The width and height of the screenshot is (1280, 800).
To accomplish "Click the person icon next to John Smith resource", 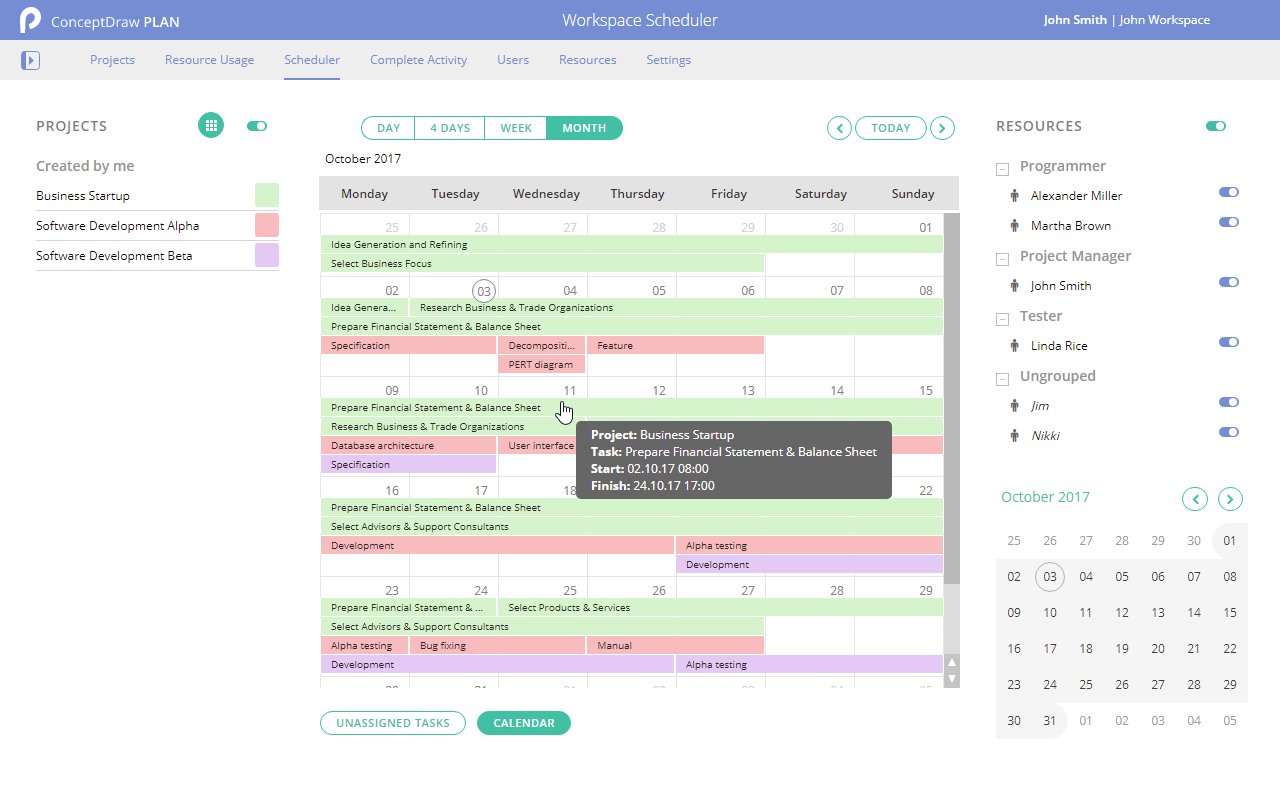I will (x=1016, y=285).
